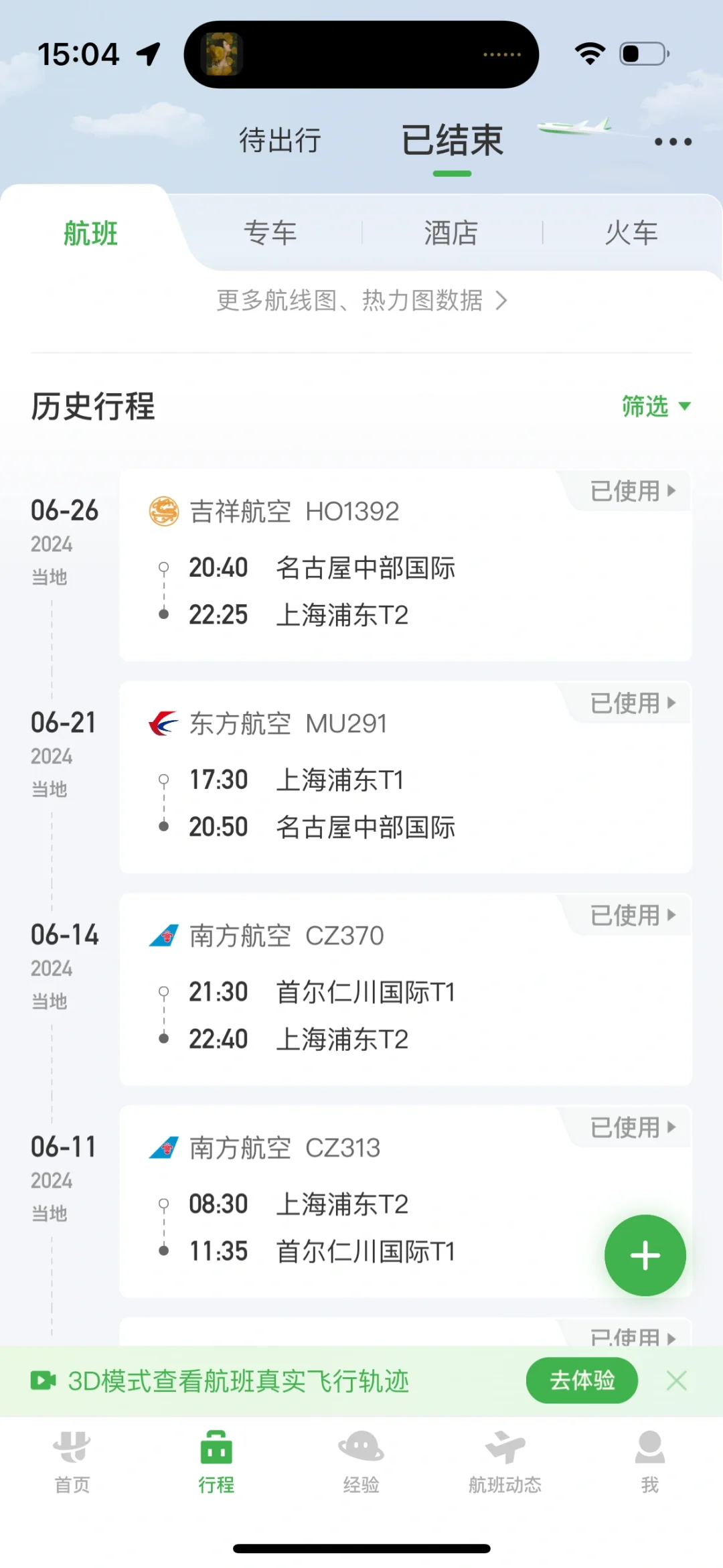Open the three-dots more options menu
The image size is (723, 1568).
tap(673, 142)
